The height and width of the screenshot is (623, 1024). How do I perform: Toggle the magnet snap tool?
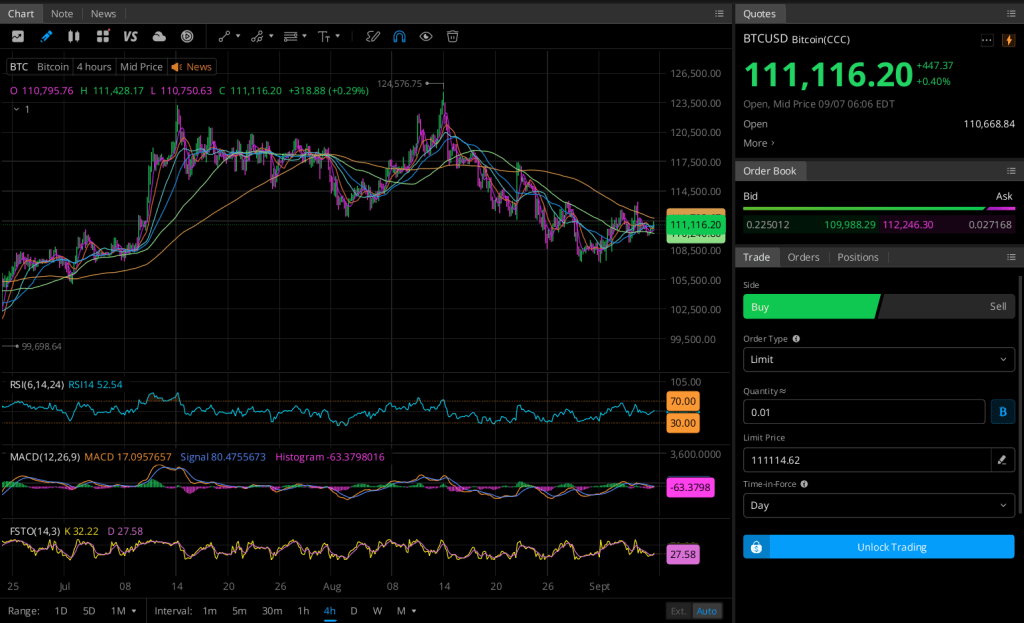click(399, 36)
